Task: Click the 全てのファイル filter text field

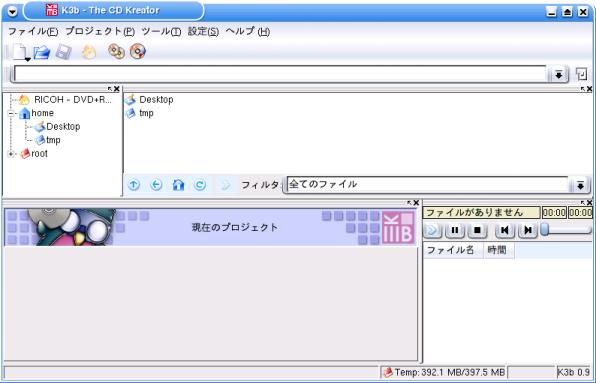Action: [x=427, y=185]
